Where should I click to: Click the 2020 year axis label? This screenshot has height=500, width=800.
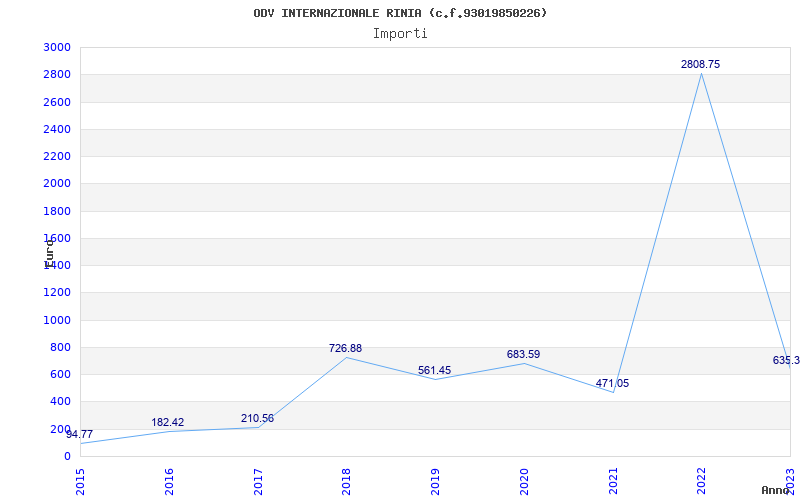click(524, 481)
